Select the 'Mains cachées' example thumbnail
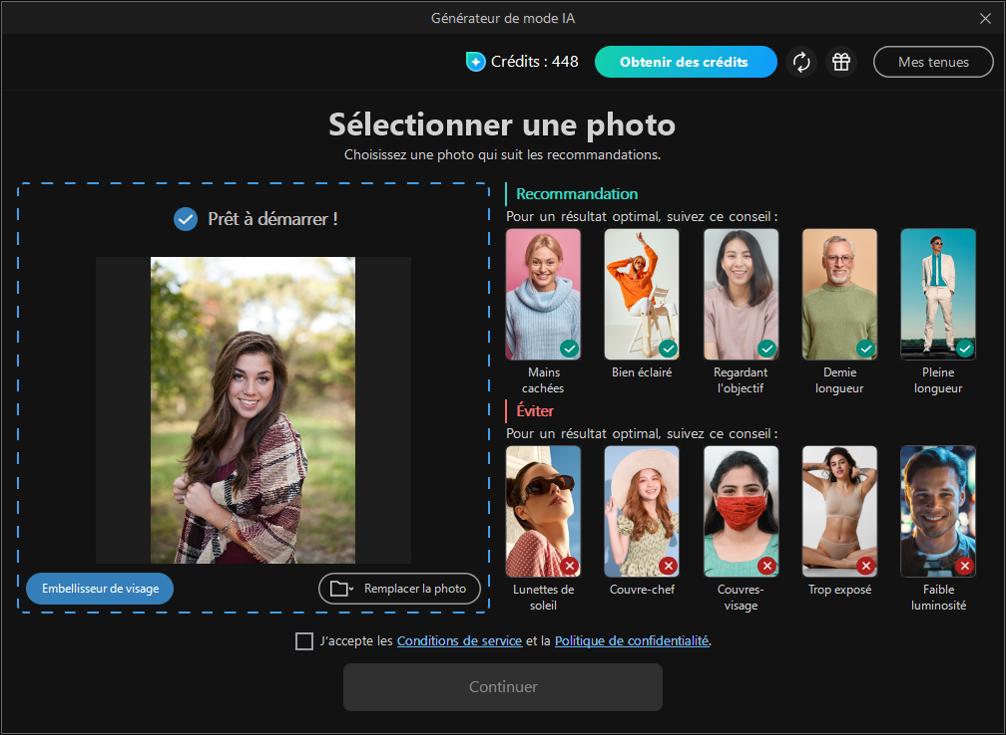 pyautogui.click(x=543, y=294)
